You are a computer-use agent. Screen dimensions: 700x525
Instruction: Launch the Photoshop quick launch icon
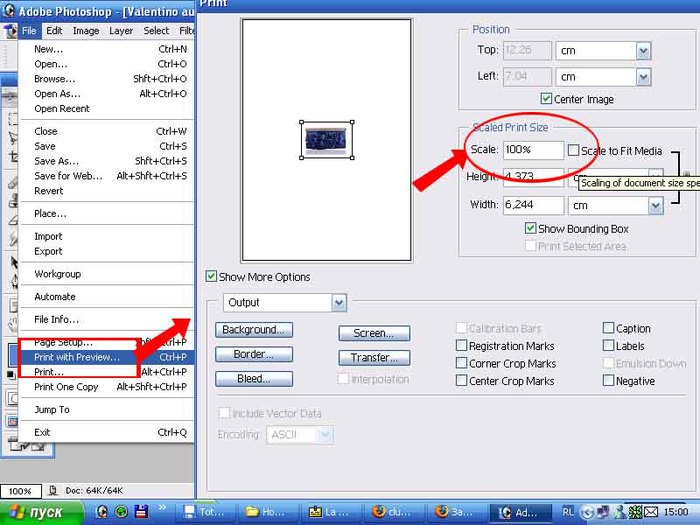tap(102, 512)
